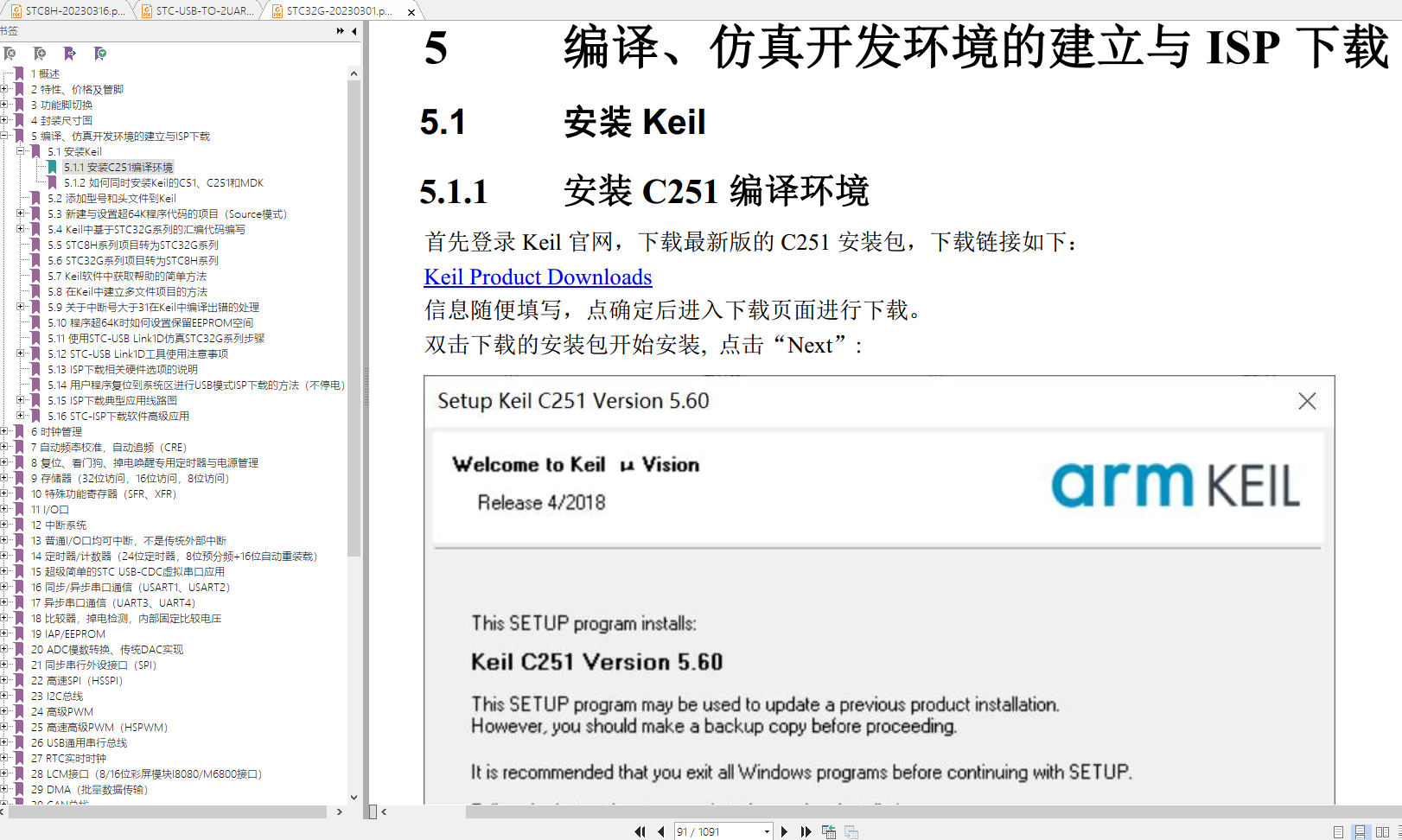
Task: Click bookmark icon beside 6 时钟管理
Action: pyautogui.click(x=19, y=431)
